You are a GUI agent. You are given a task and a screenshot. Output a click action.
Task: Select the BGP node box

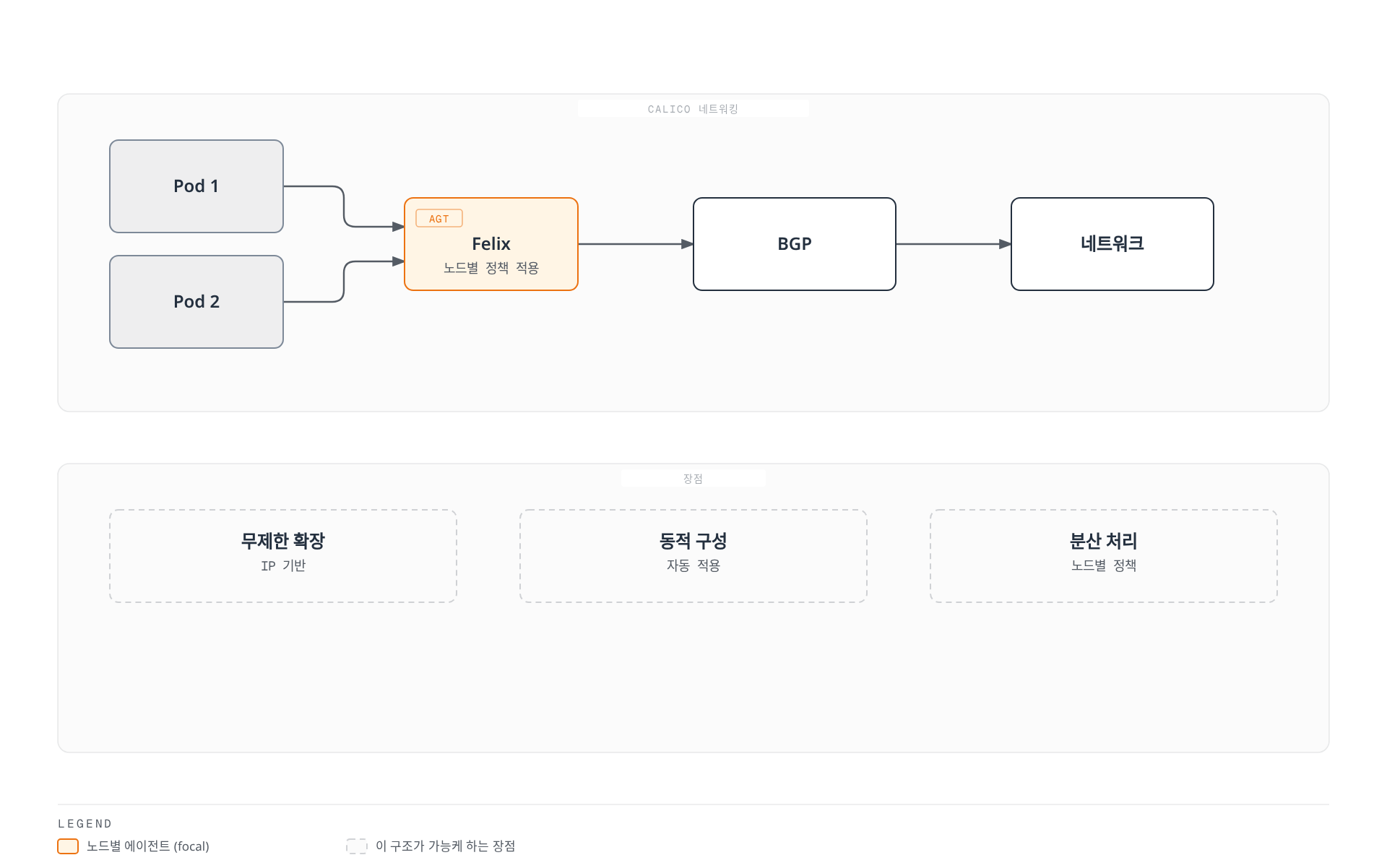pyautogui.click(x=795, y=244)
